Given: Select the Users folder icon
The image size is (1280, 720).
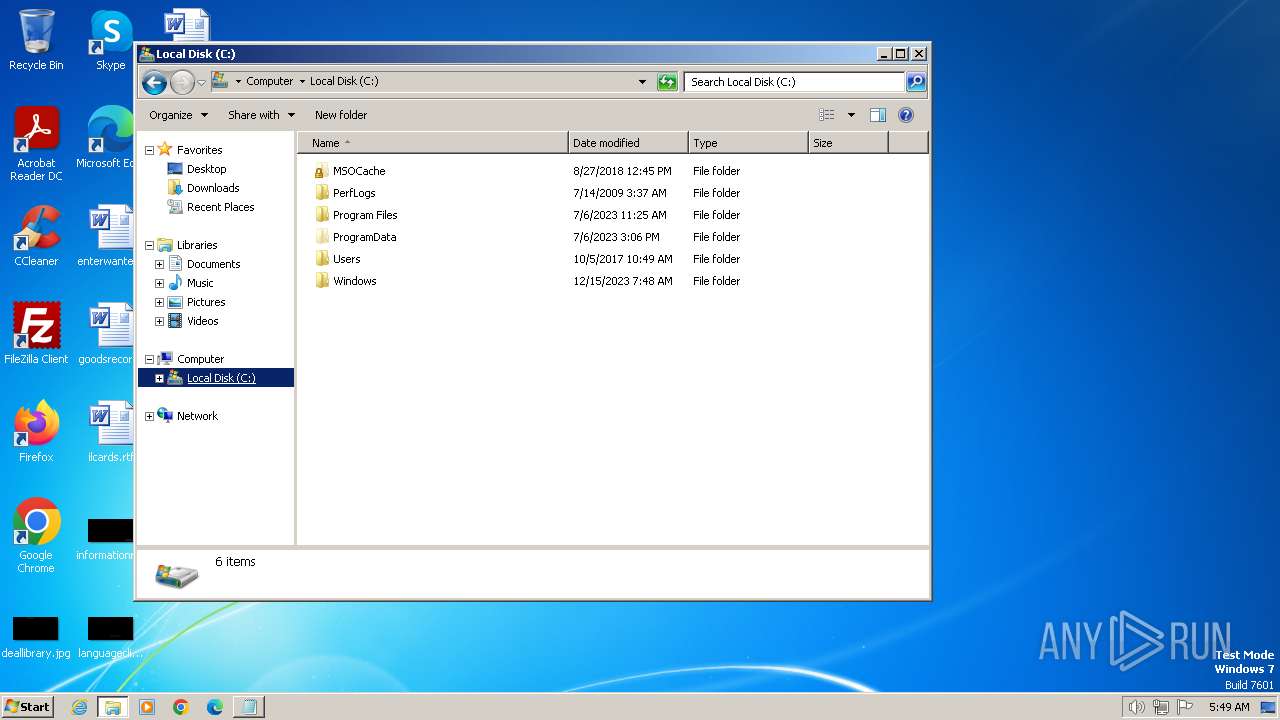Looking at the screenshot, I should [321, 259].
